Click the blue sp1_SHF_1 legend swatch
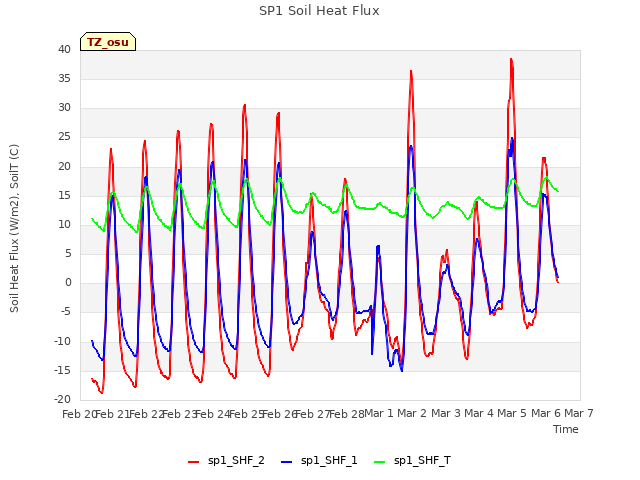The image size is (640, 480). pos(287,462)
